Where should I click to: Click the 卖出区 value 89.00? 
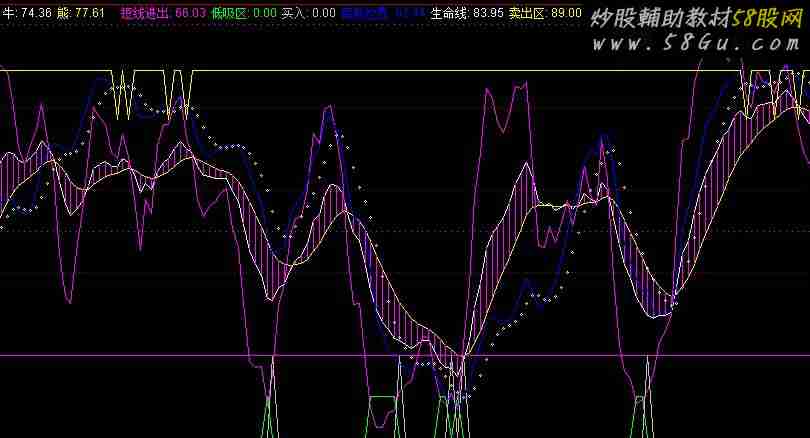point(565,13)
